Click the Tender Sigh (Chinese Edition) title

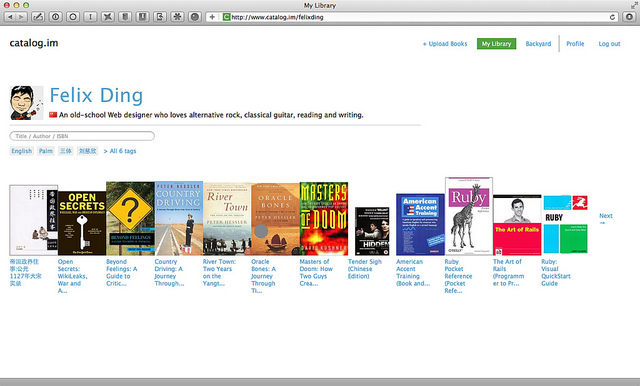(x=365, y=269)
